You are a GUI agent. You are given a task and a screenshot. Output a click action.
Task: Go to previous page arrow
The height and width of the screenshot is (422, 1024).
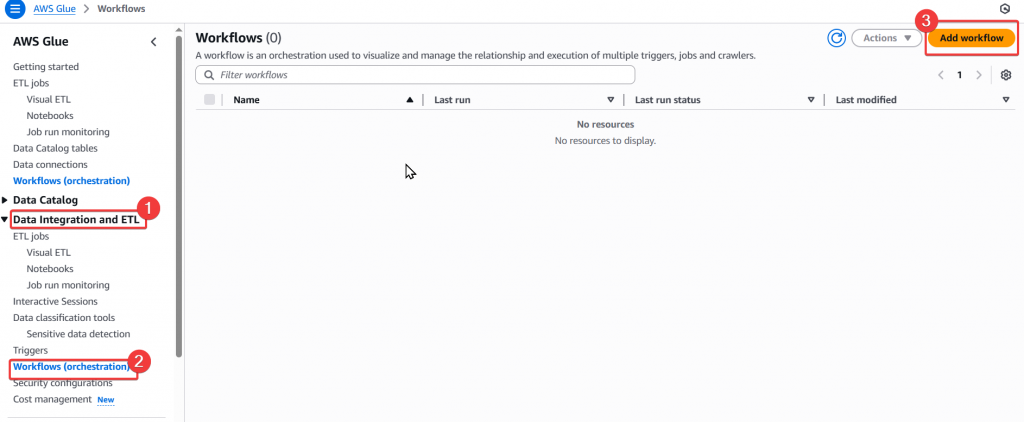[x=940, y=75]
